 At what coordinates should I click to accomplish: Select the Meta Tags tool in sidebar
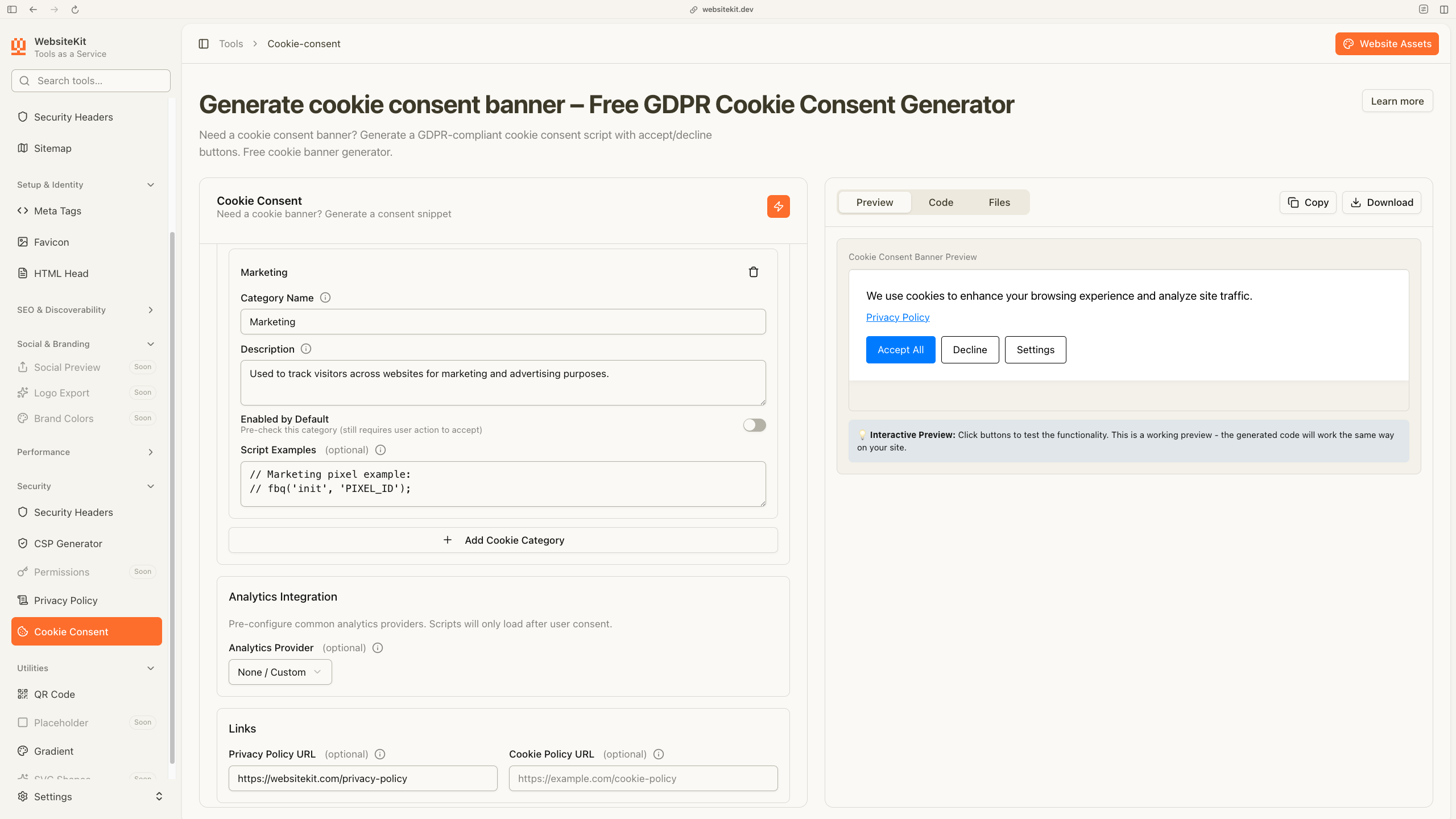coord(57,210)
